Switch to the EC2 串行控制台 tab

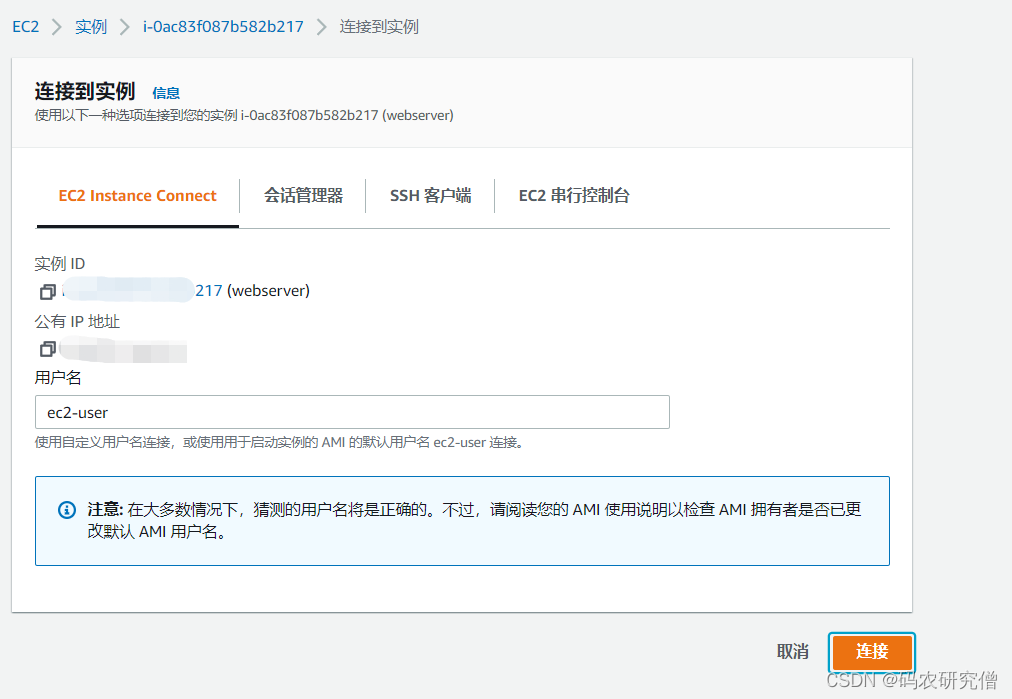click(574, 196)
